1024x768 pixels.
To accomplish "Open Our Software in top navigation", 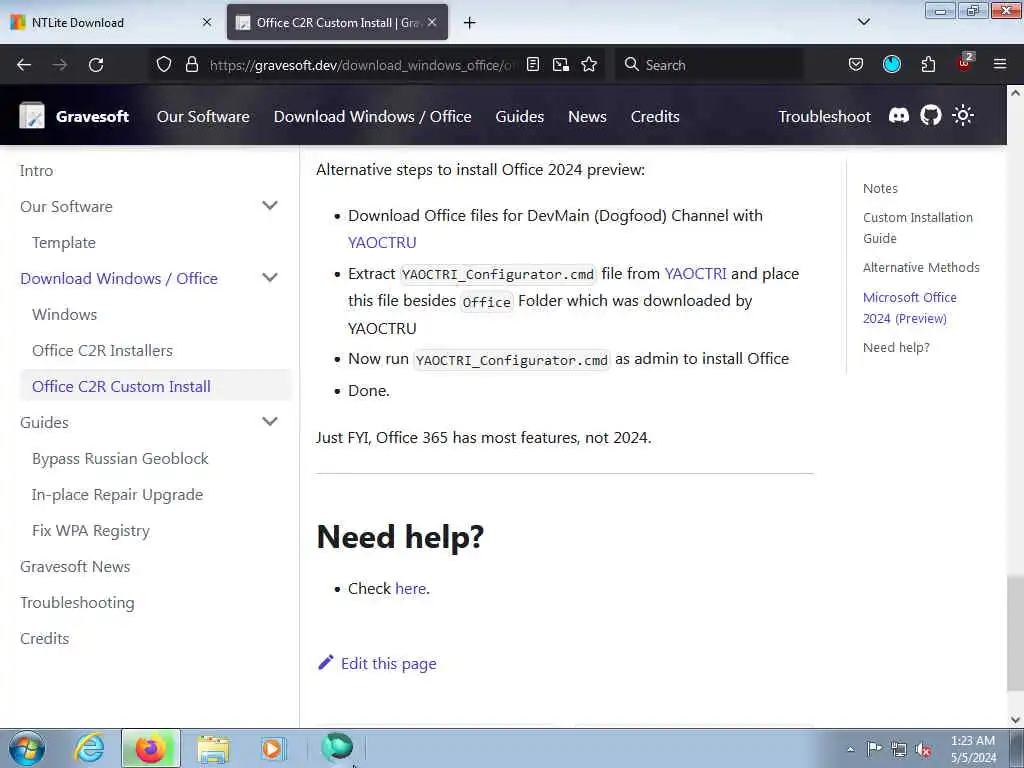I will pyautogui.click(x=203, y=116).
